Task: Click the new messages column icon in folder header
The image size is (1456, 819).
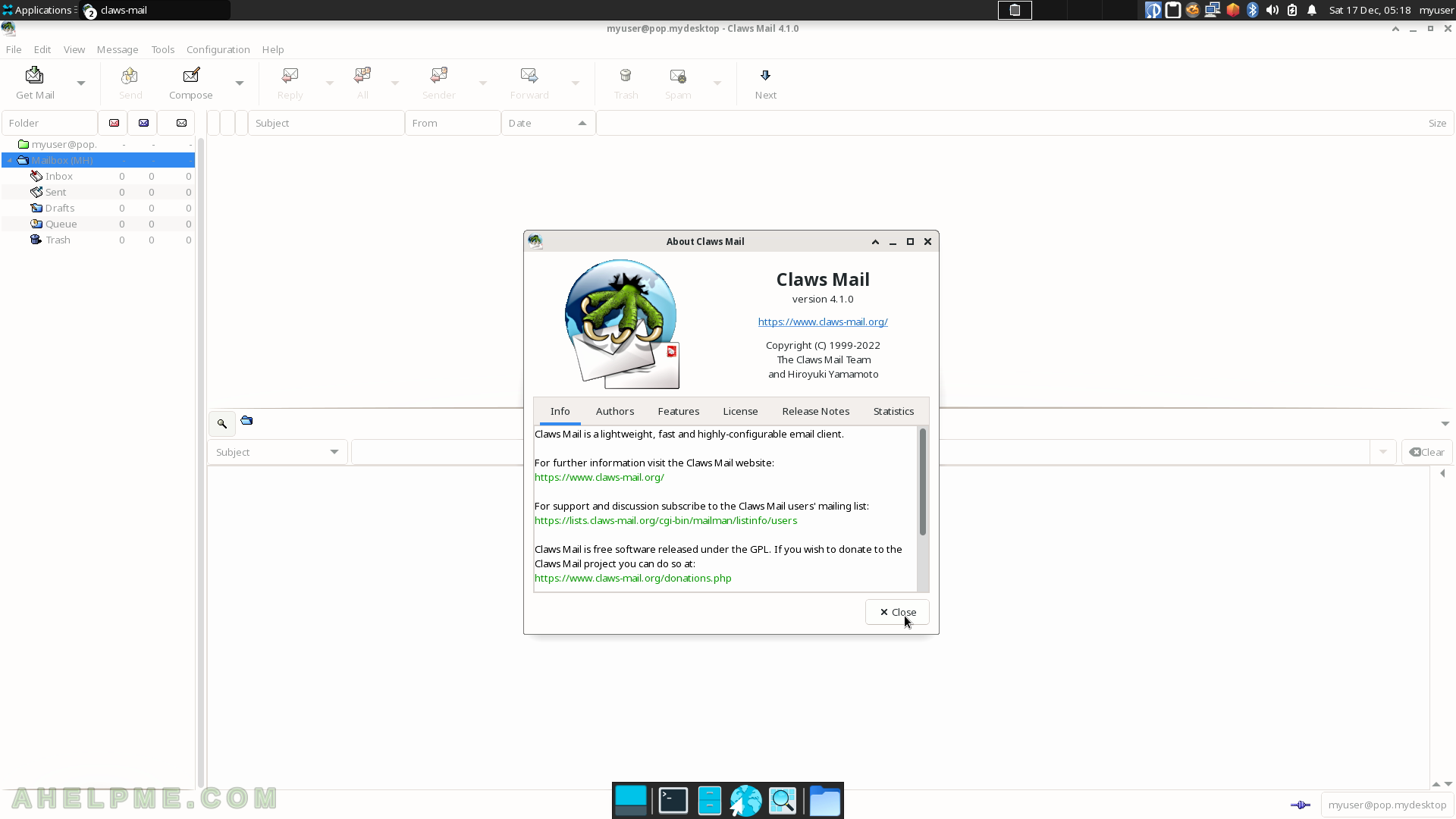Action: [x=114, y=123]
